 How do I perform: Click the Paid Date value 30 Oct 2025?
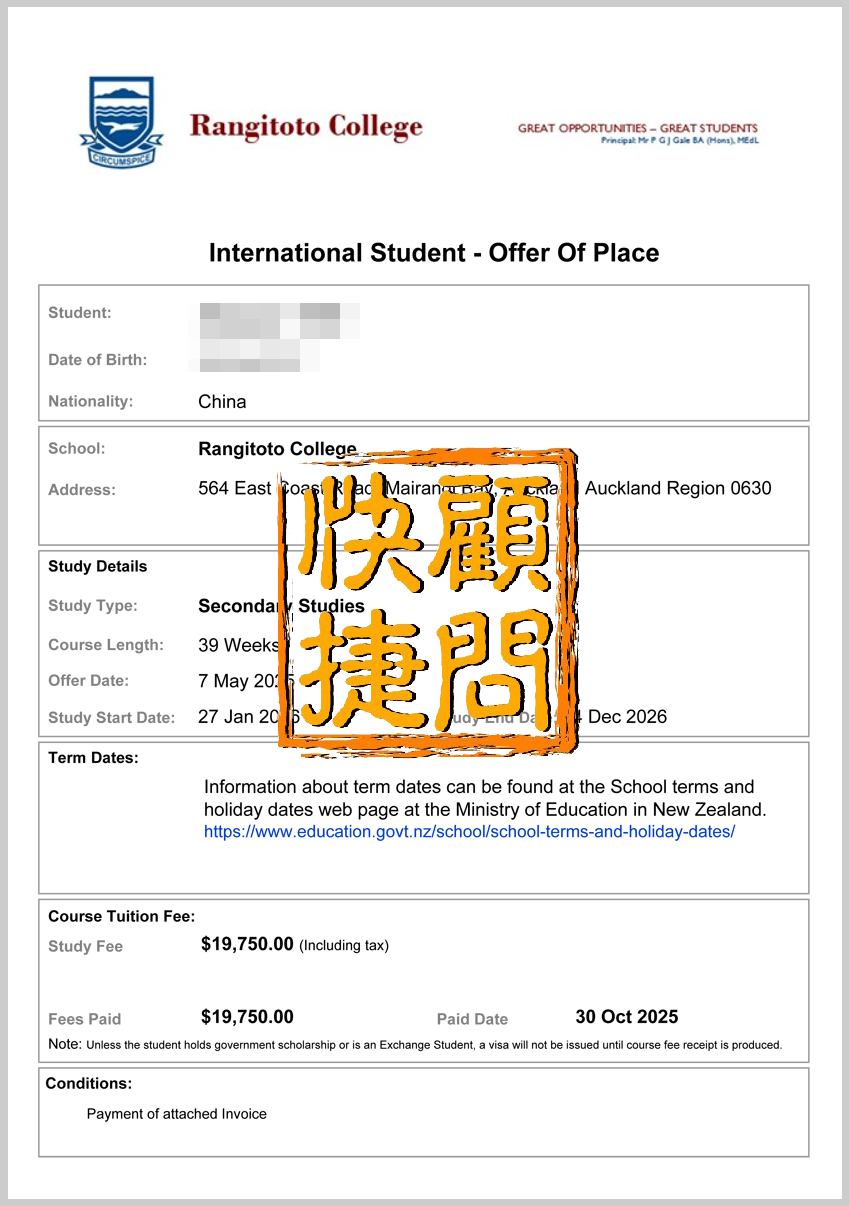[626, 1016]
